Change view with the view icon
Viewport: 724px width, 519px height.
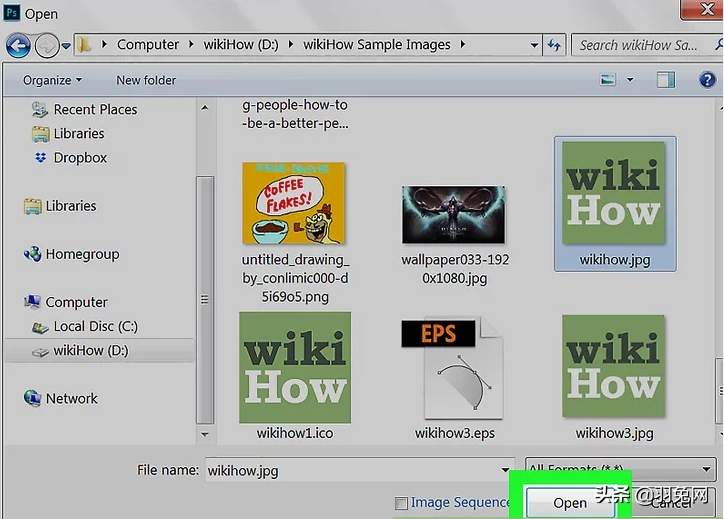[x=608, y=80]
